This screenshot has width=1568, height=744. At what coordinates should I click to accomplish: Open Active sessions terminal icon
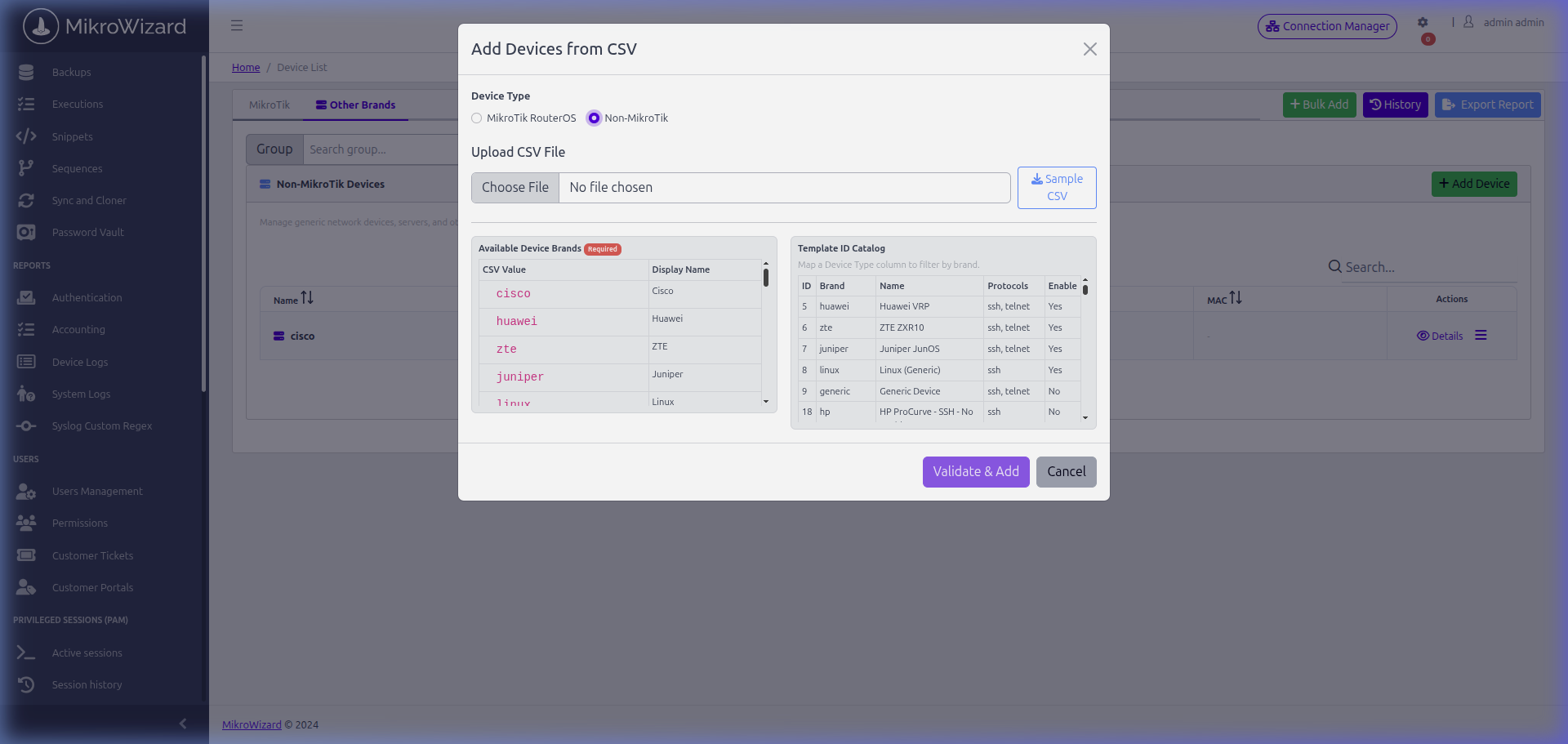(x=26, y=653)
